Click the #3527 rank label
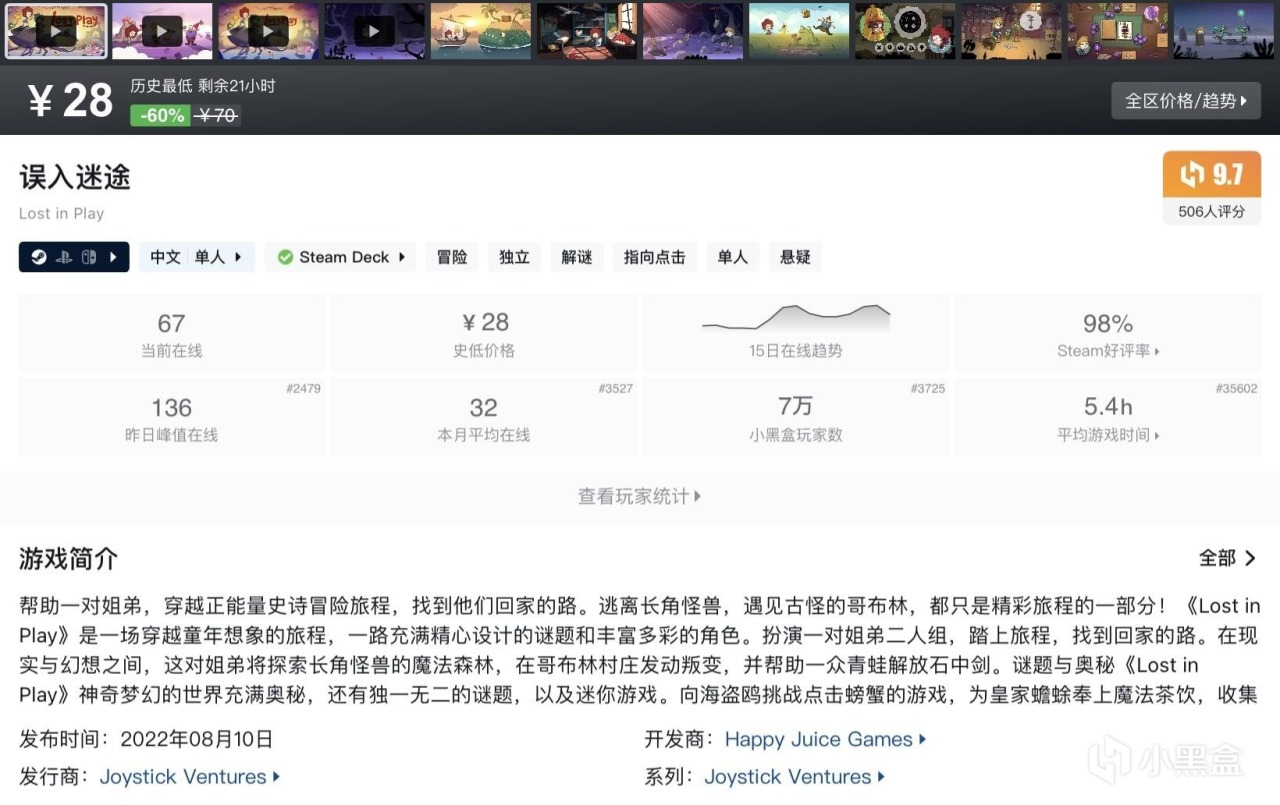The image size is (1280, 805). click(x=615, y=389)
